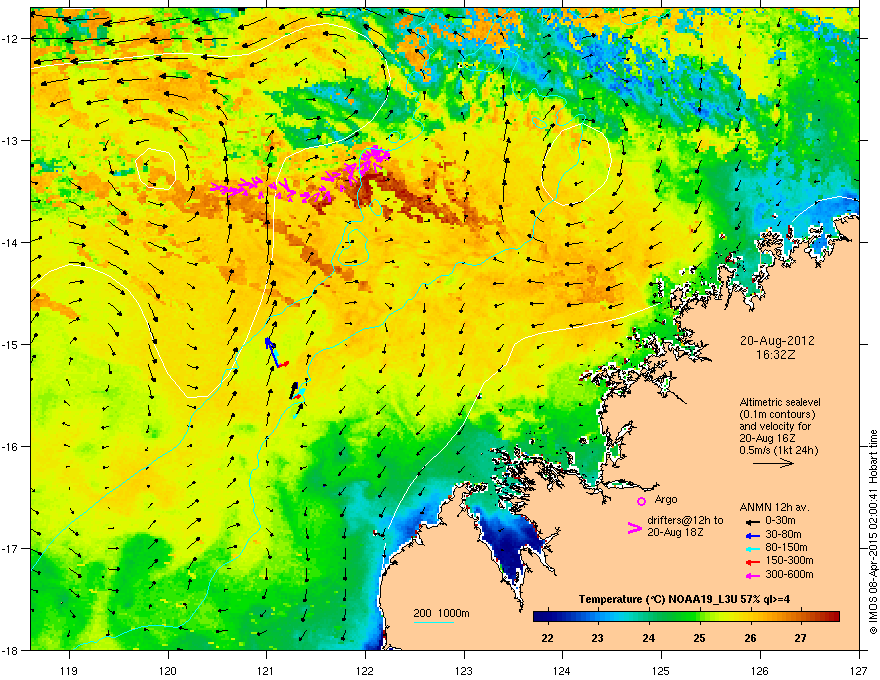Screen dimensions: 880x680
Task: Click the latitude axis label '-13'
Action: 10,140
